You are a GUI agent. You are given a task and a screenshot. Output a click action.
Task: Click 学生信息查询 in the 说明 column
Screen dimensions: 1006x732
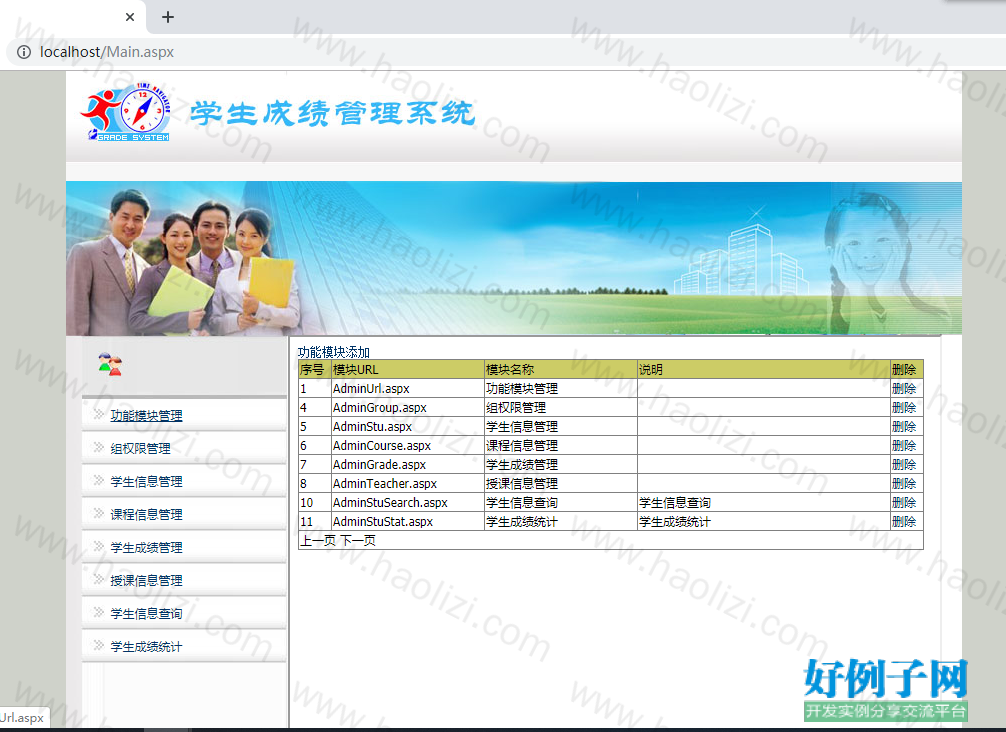click(675, 503)
